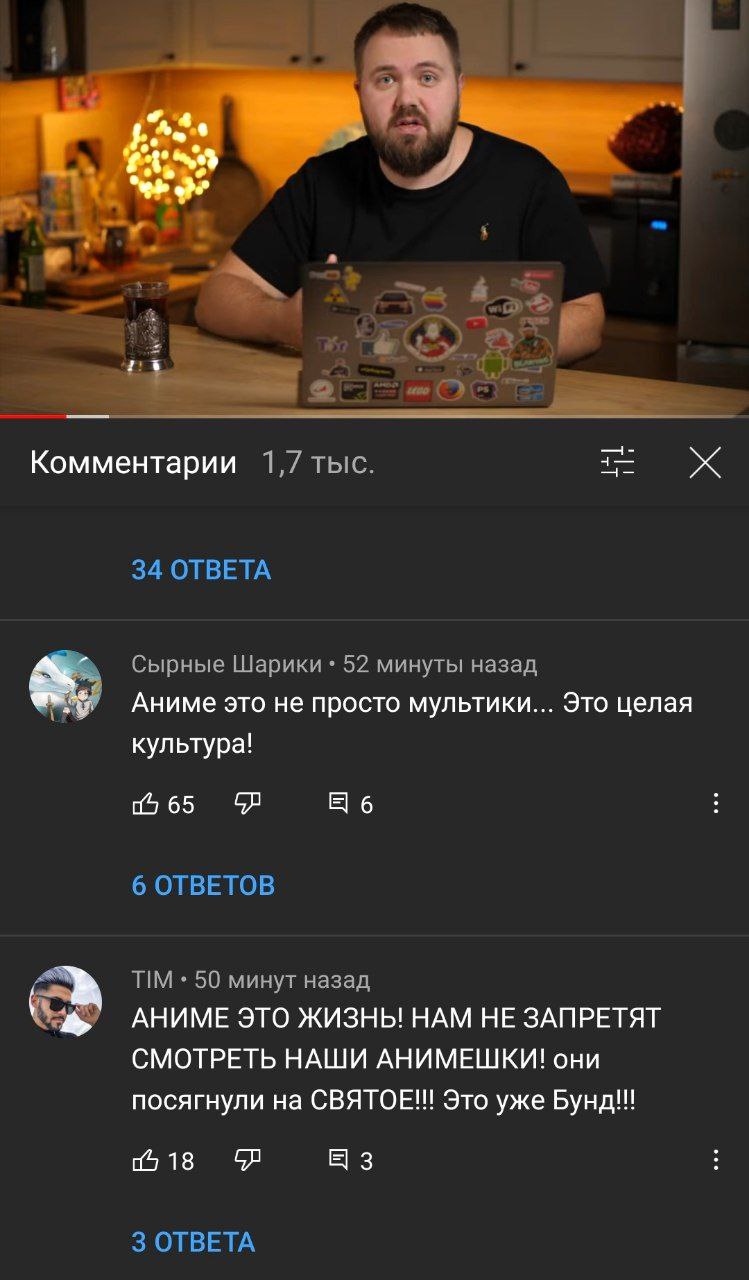Click the TIM username
Image resolution: width=749 pixels, height=1280 pixels.
(152, 980)
